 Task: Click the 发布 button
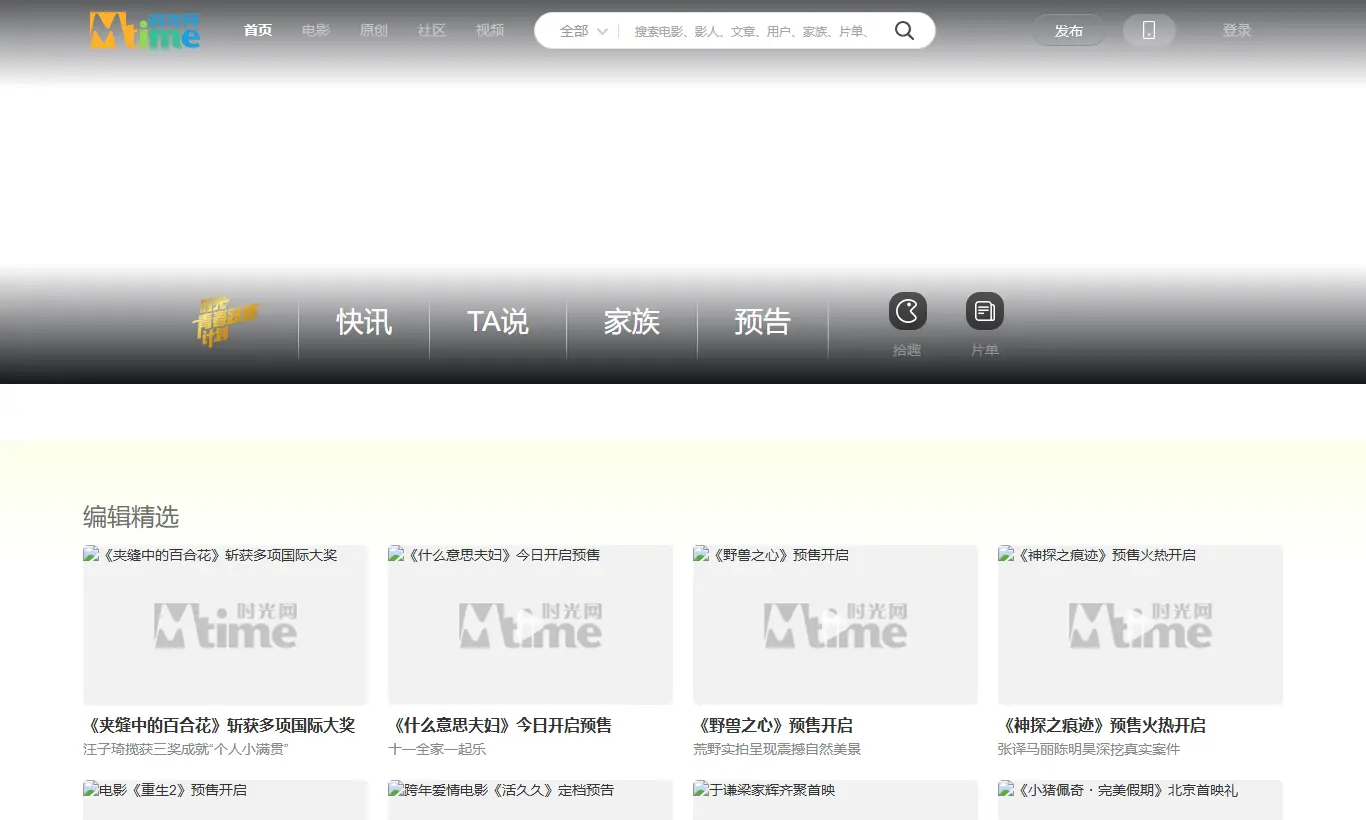(1069, 31)
